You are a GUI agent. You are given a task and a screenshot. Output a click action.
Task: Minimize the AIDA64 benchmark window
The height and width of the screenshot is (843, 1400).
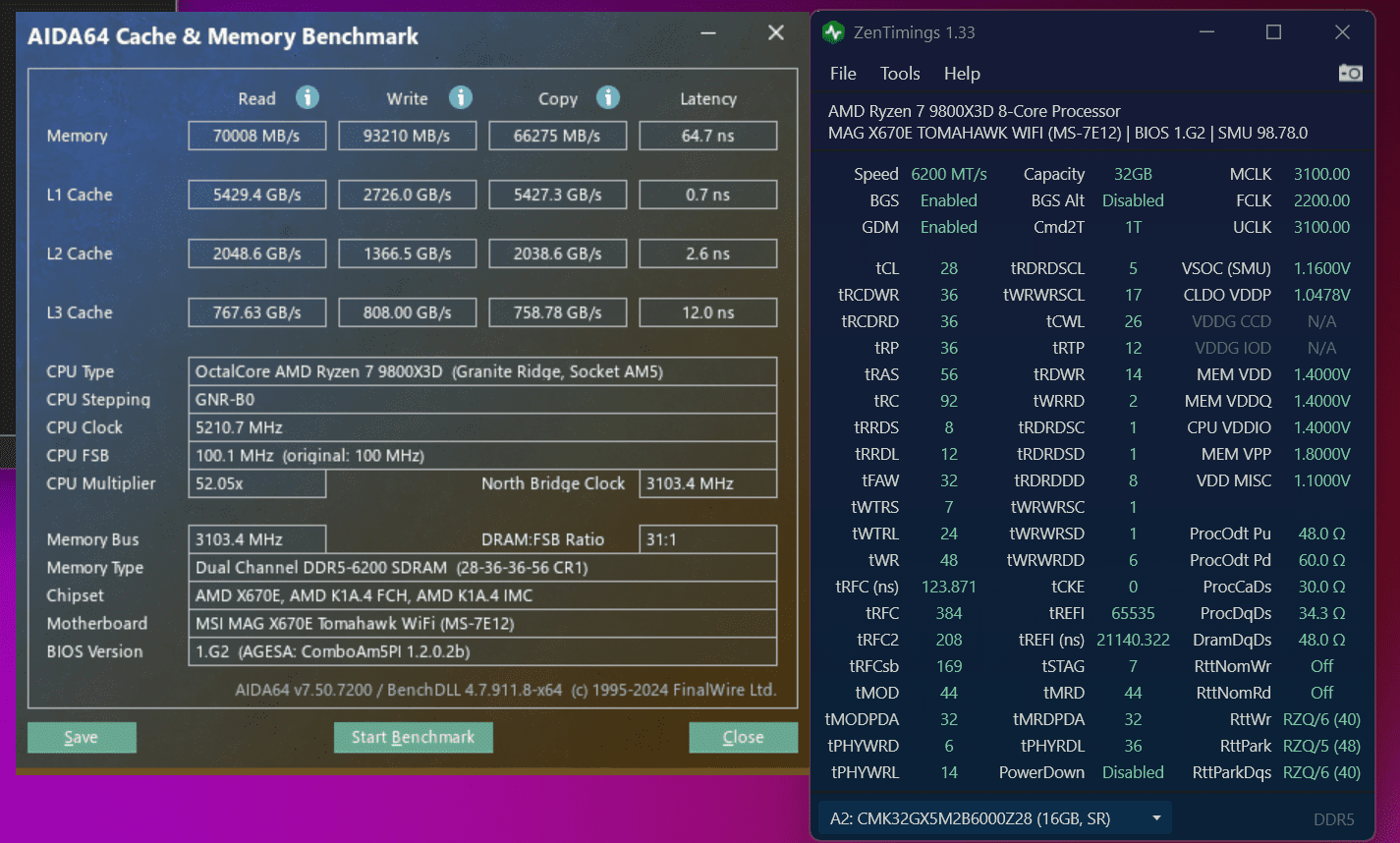pyautogui.click(x=708, y=33)
